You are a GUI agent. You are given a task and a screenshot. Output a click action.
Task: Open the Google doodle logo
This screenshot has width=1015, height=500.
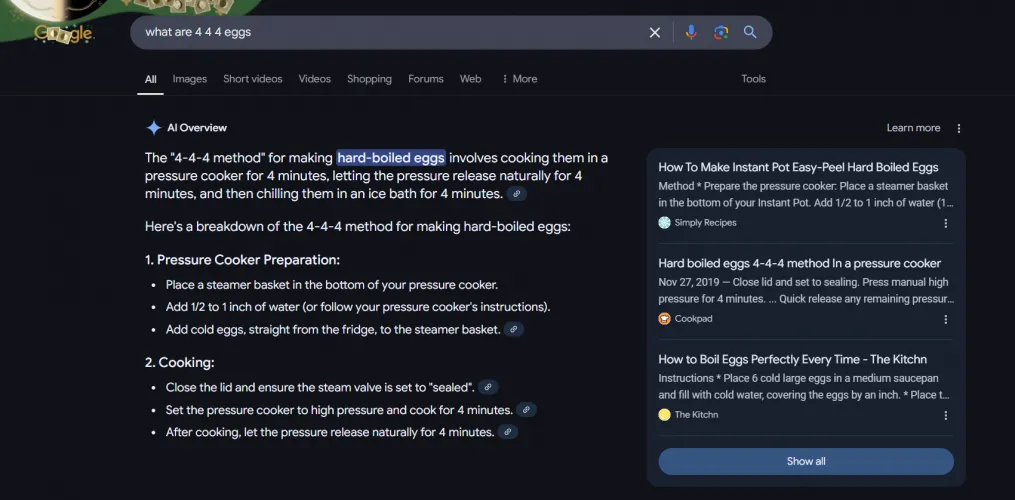click(x=64, y=33)
